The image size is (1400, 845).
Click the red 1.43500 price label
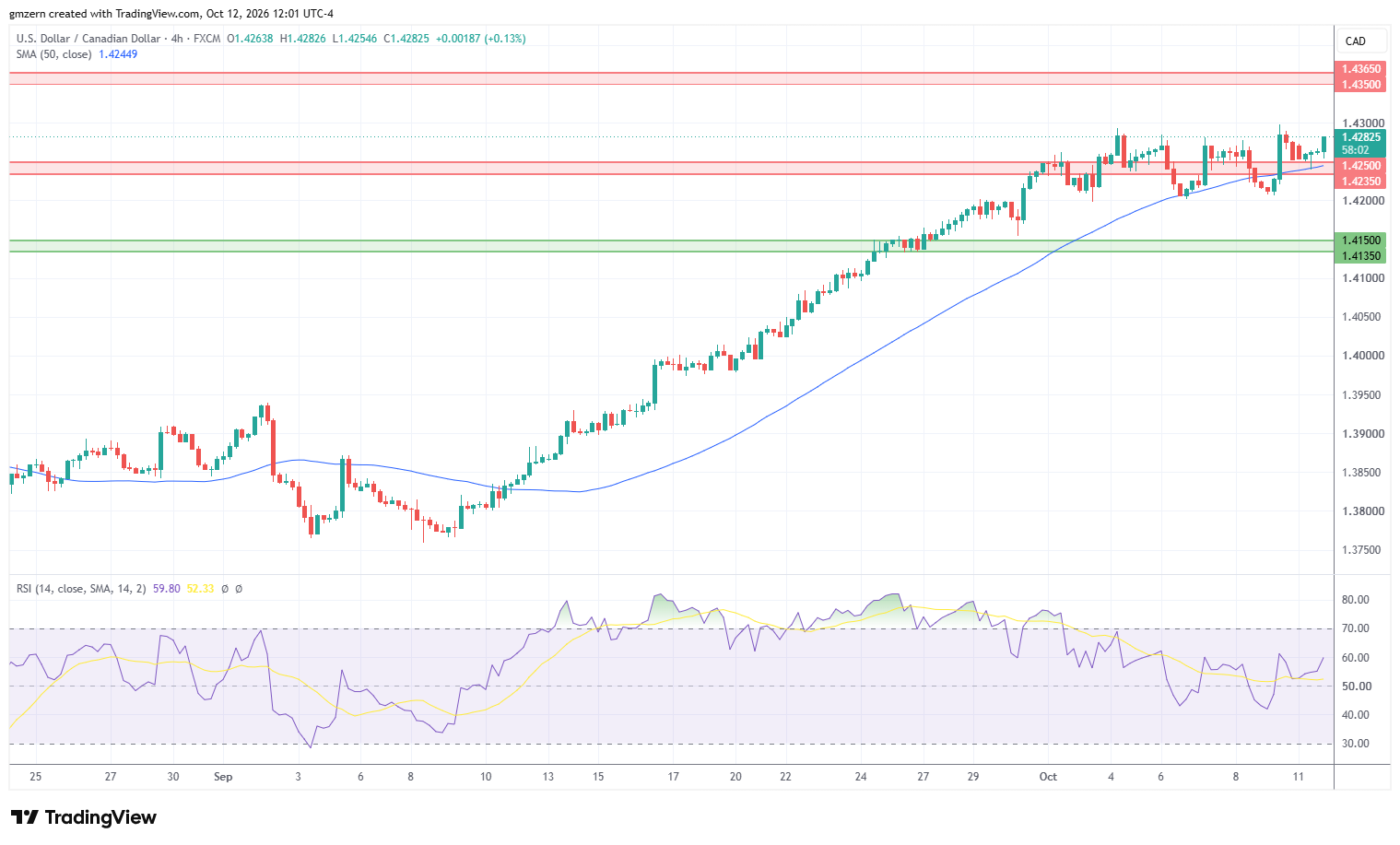[x=1360, y=85]
